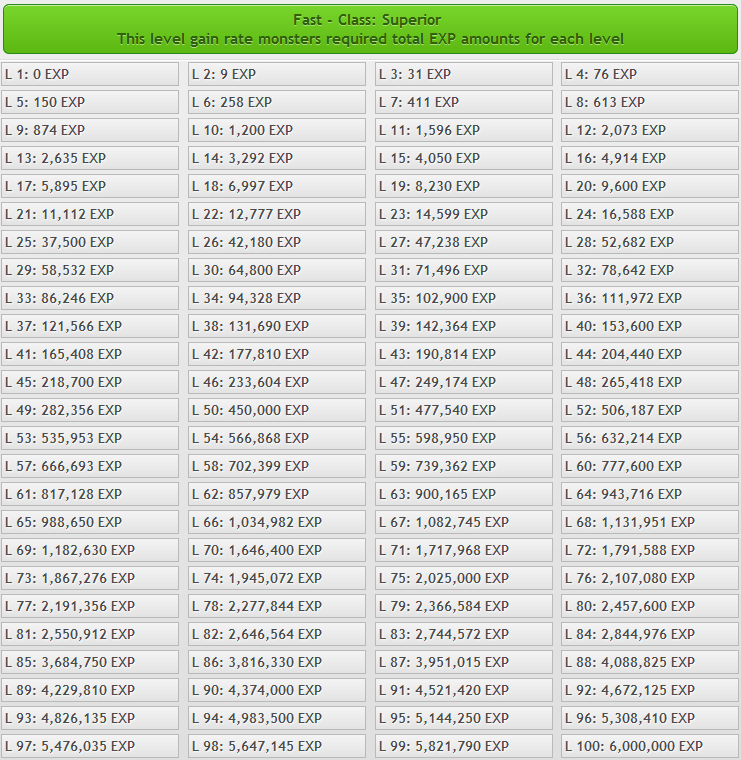Viewport: 741px width, 760px height.
Task: Click on 'L 41: 165,408 EXP'
Action: tap(90, 354)
